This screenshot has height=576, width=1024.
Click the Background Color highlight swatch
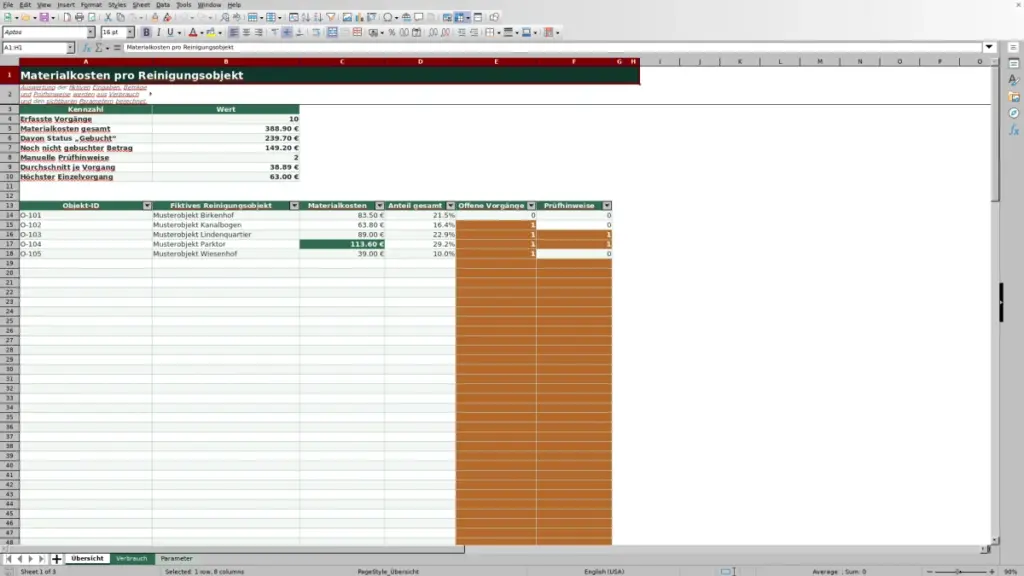pyautogui.click(x=211, y=33)
